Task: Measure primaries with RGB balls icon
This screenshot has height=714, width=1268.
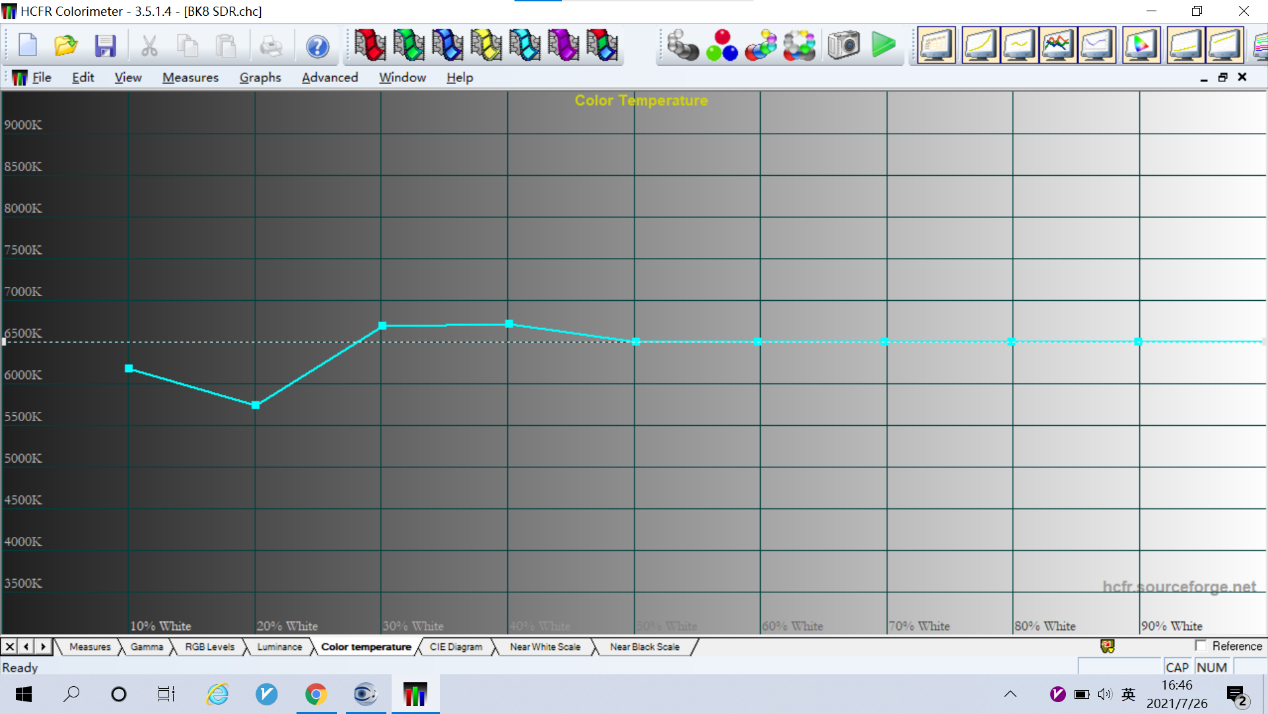Action: 721,45
